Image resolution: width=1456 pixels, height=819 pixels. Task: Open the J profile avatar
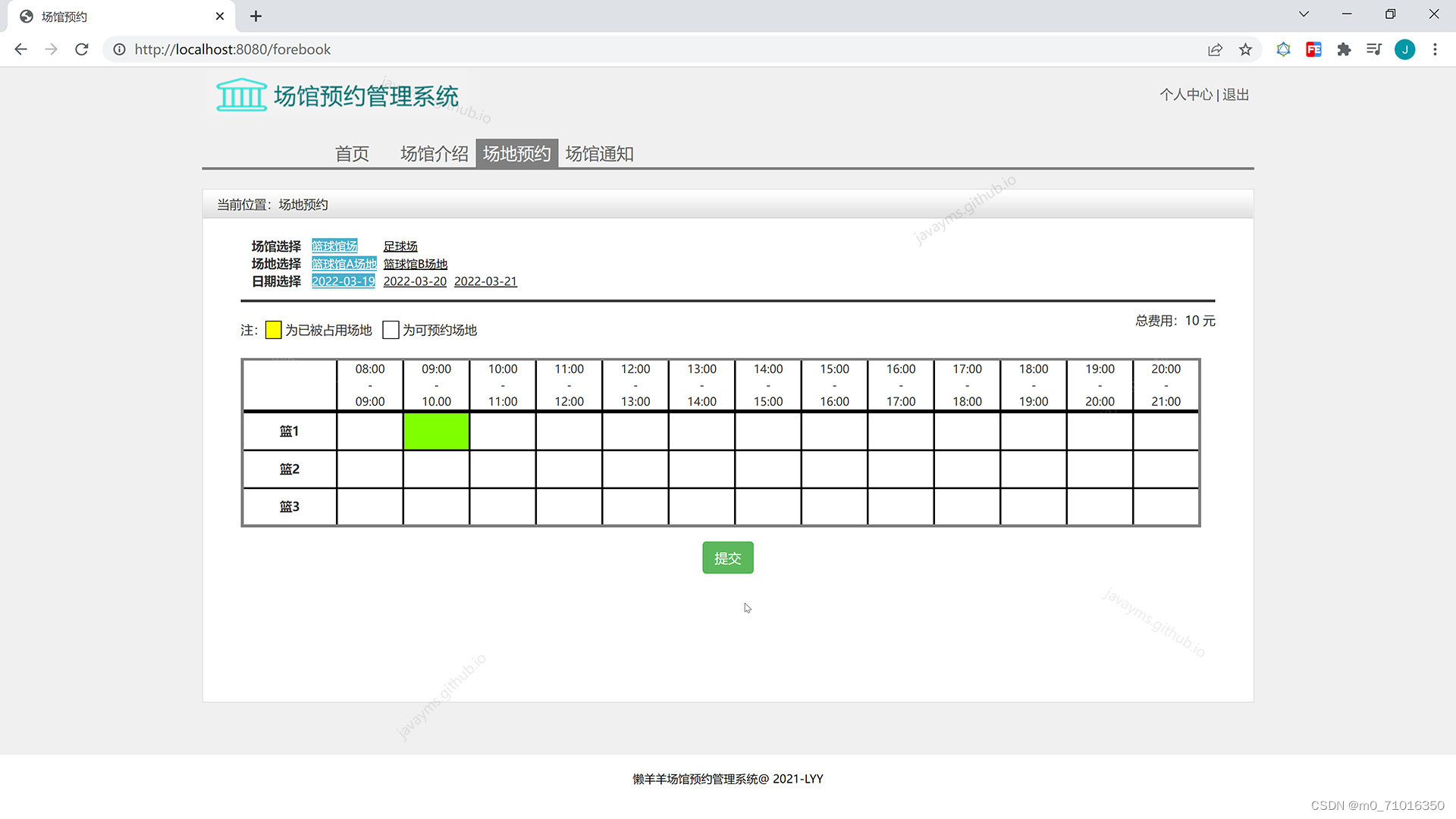click(1404, 49)
